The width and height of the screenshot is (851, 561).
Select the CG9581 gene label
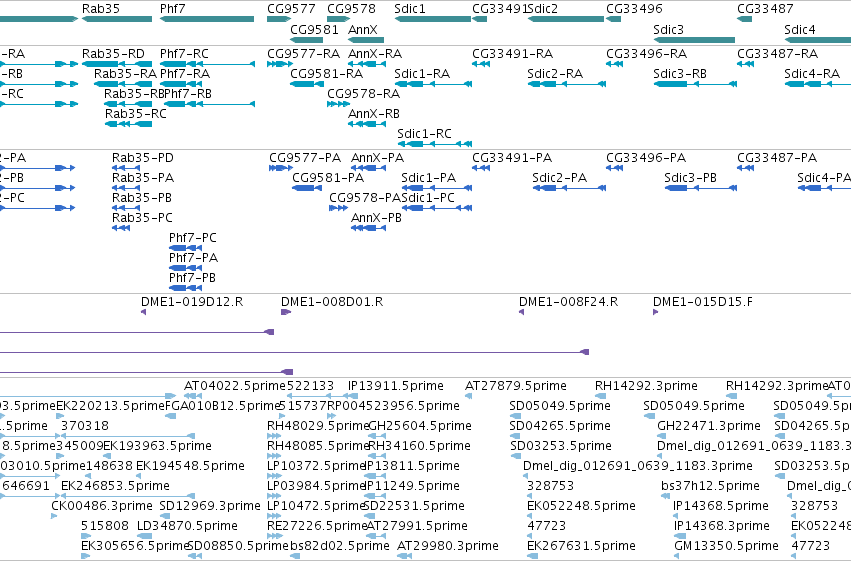coord(315,29)
